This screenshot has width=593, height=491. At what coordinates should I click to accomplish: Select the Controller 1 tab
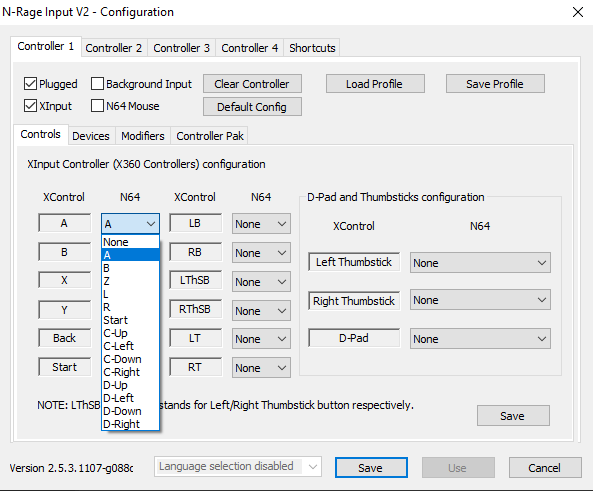point(46,47)
